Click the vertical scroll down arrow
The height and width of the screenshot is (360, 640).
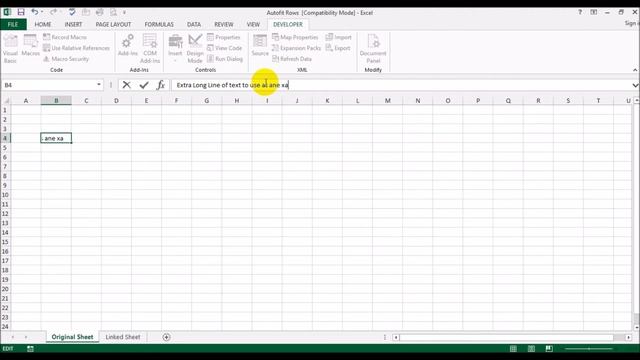[636, 327]
